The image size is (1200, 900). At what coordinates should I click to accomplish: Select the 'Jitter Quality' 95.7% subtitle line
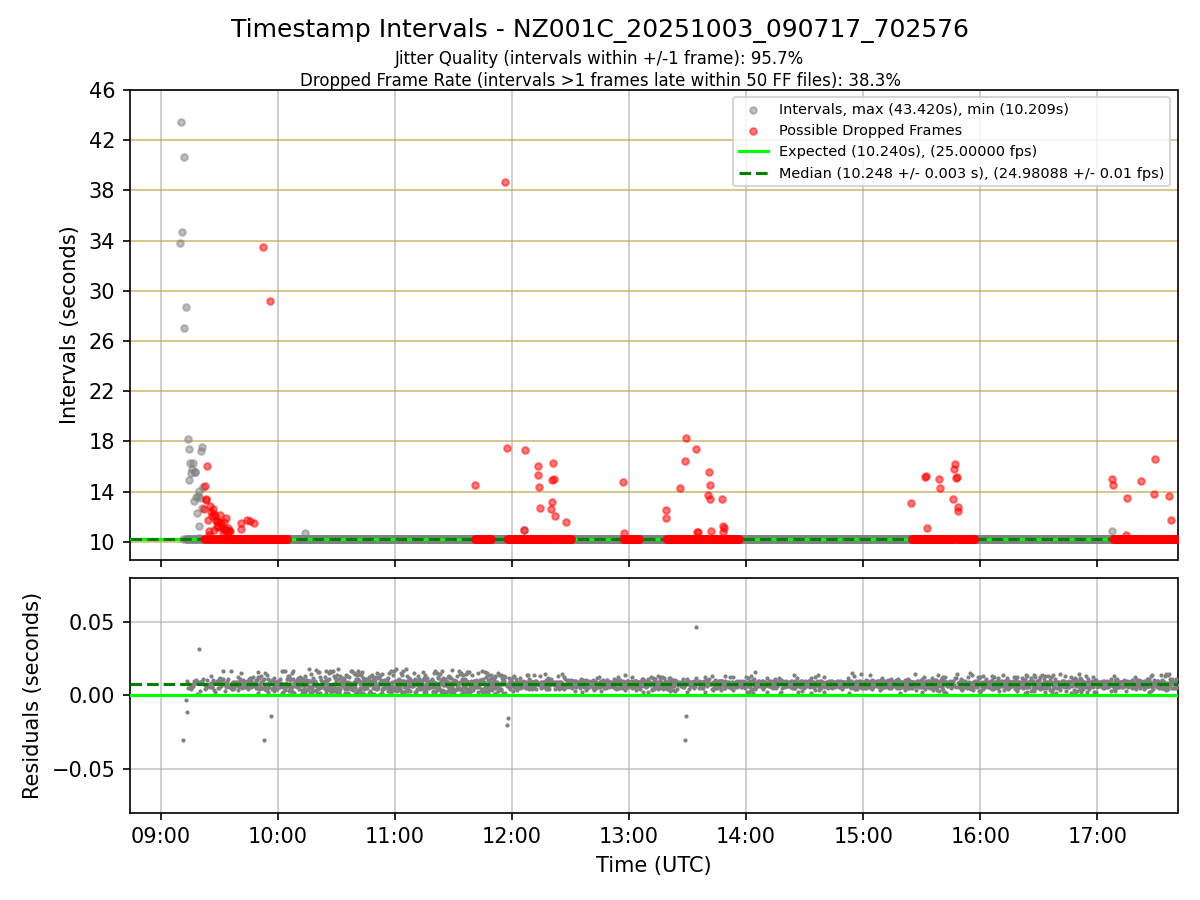[x=599, y=59]
